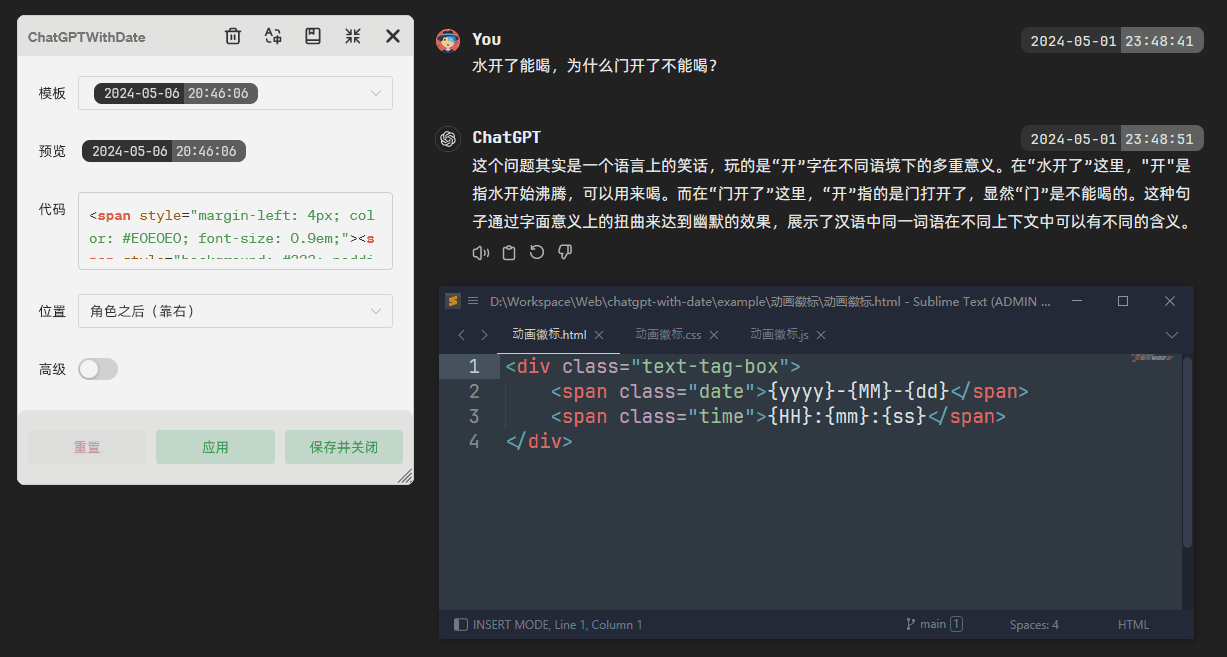Open the Sublime tab list dropdown arrow
The width and height of the screenshot is (1227, 657).
1172,335
